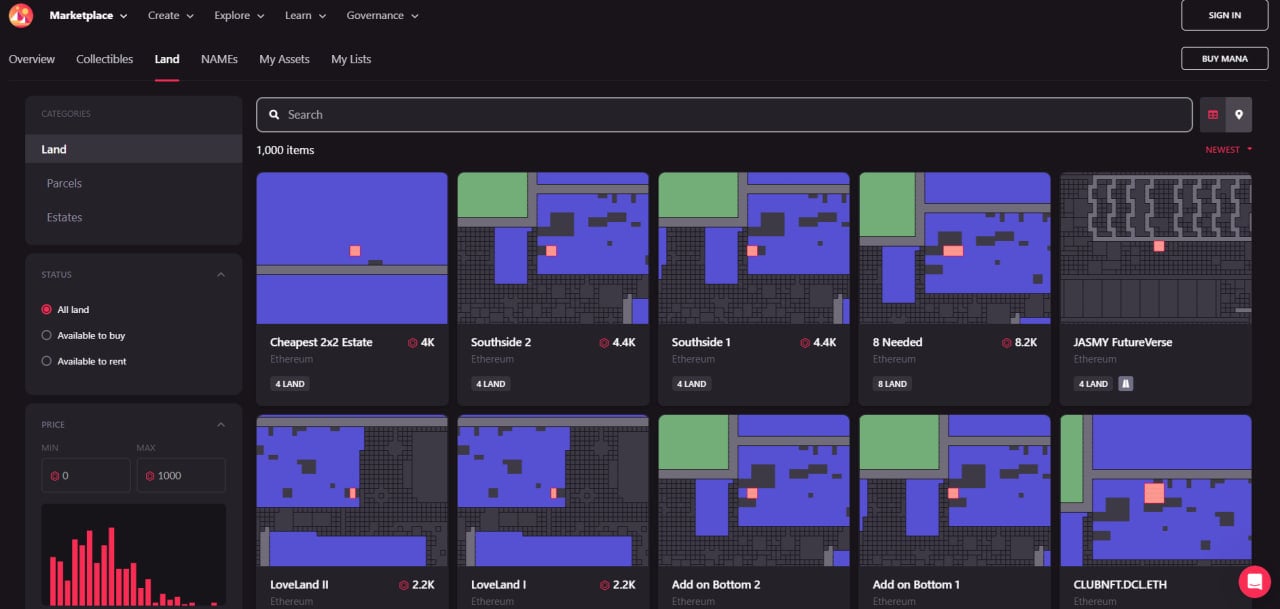
Task: Click MANA icon in the MAX price field
Action: [x=150, y=476]
